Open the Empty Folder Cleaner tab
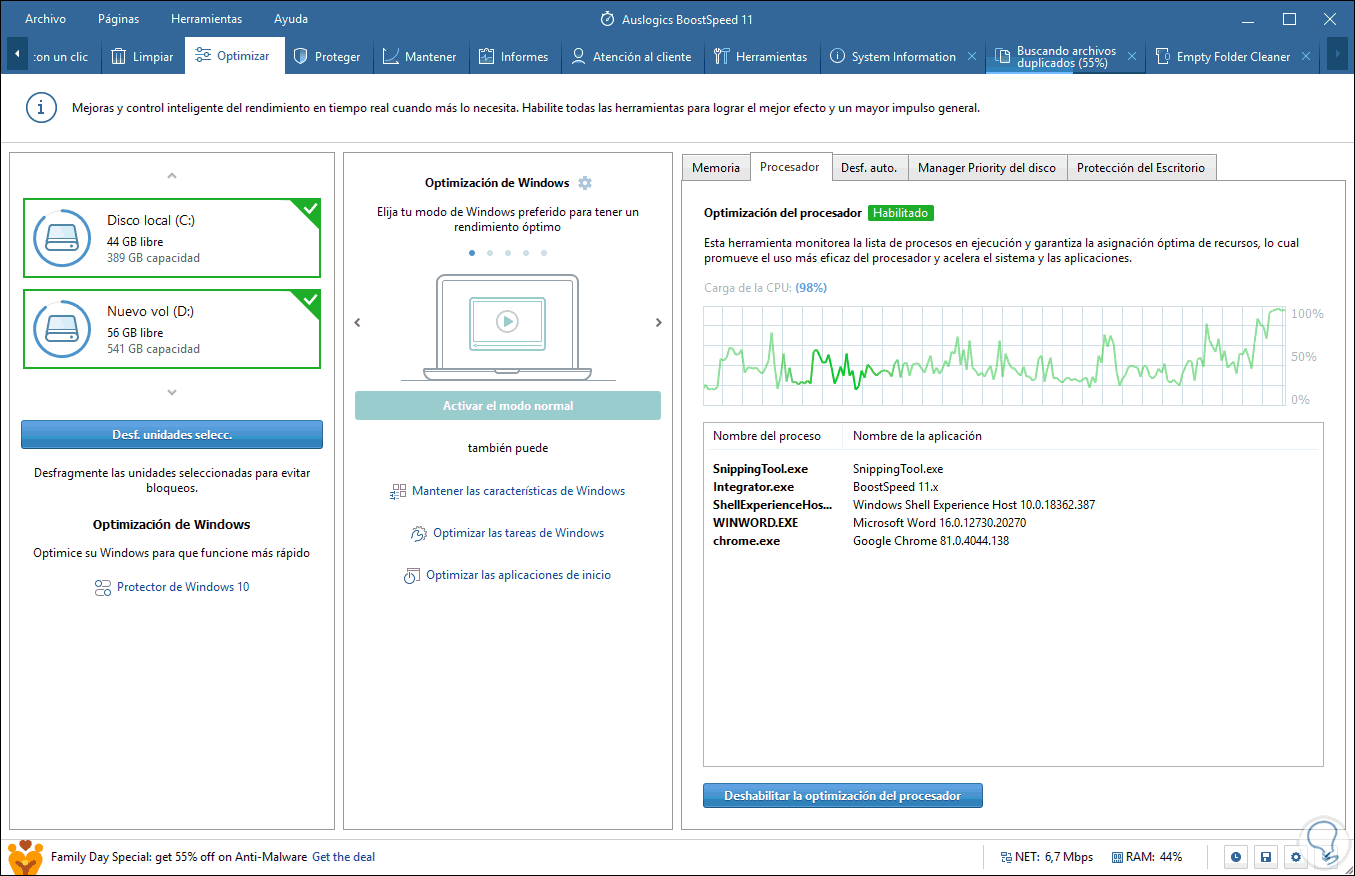This screenshot has width=1355, height=876. tap(1222, 57)
